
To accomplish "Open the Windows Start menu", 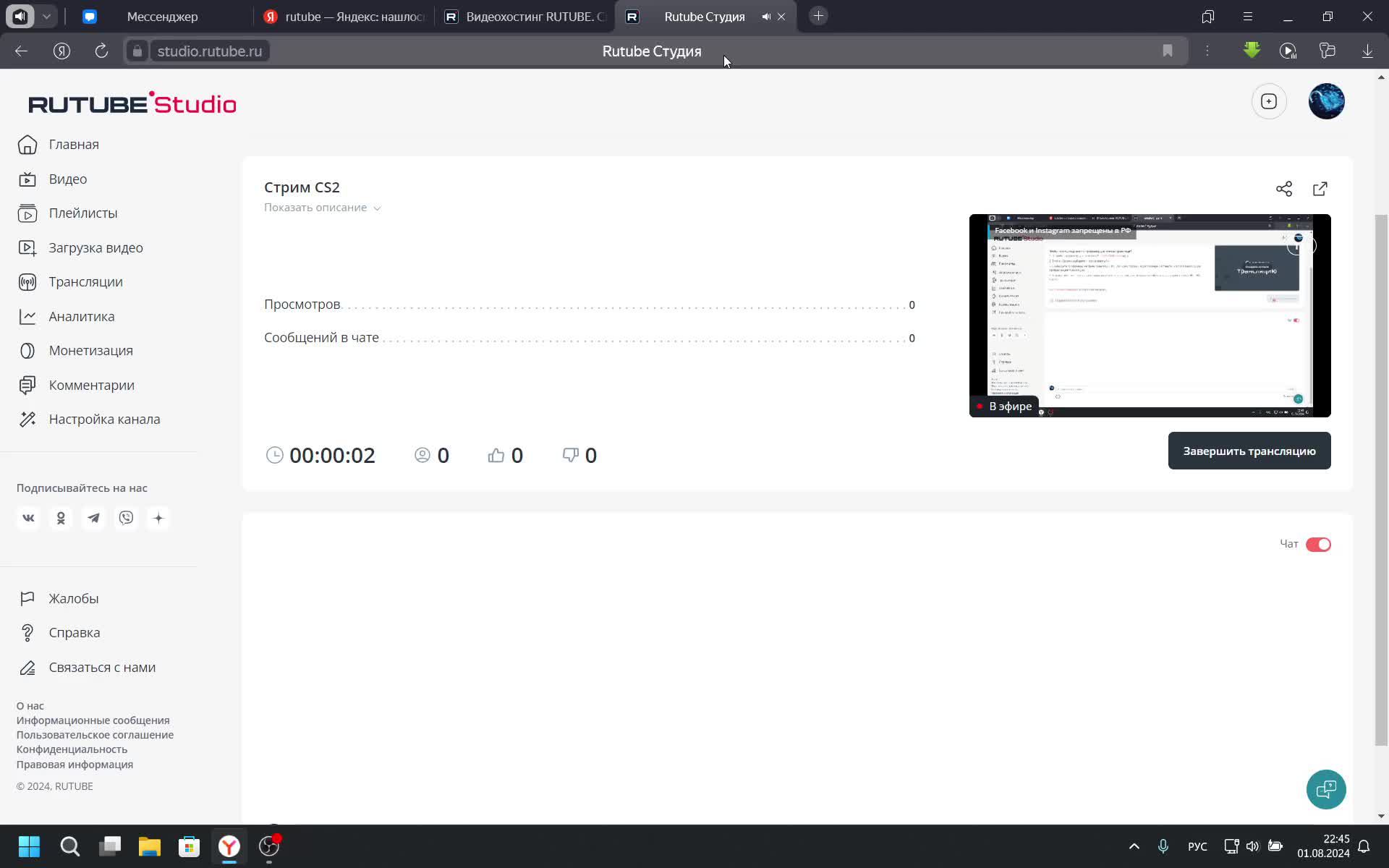I will pos(30,846).
